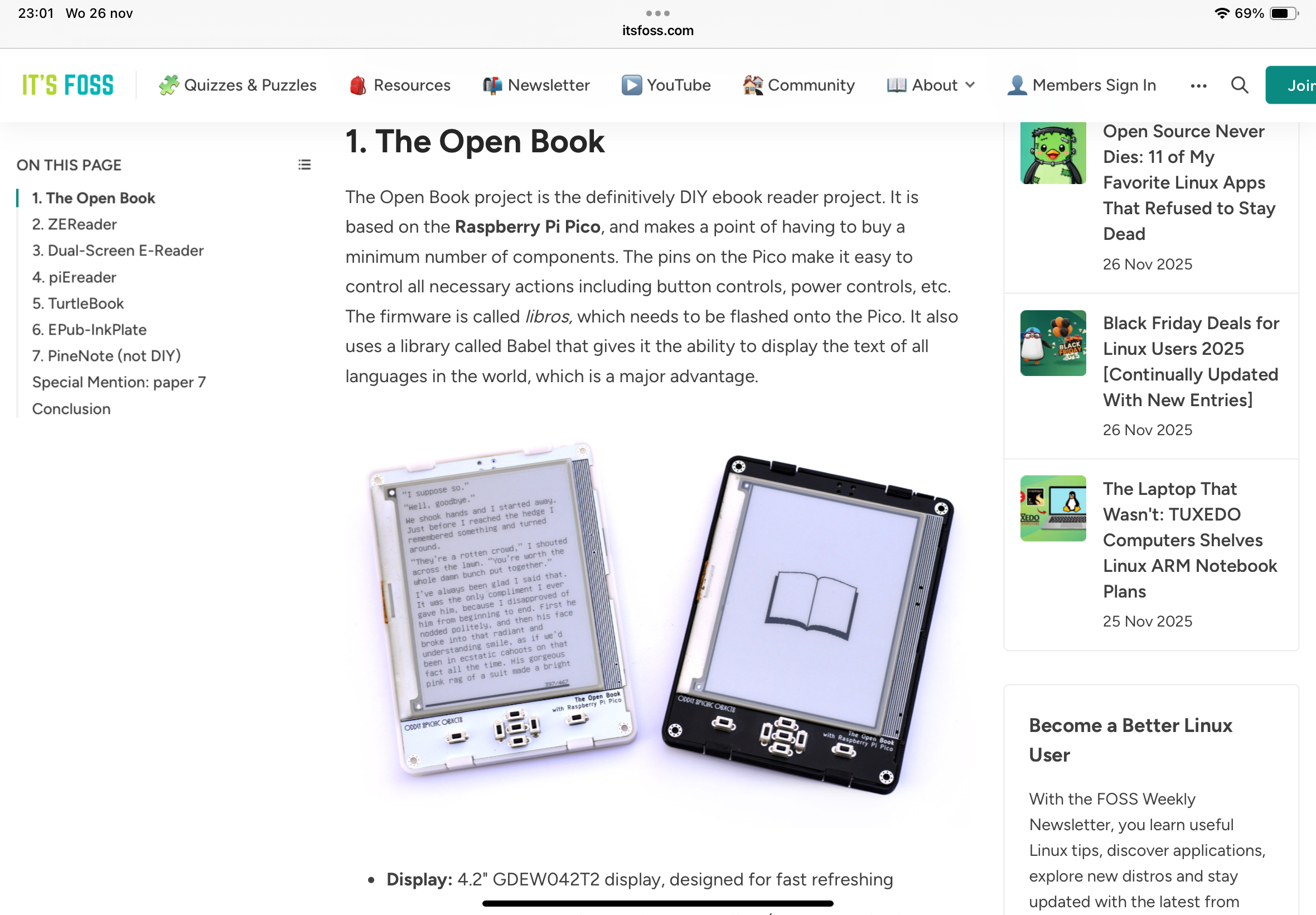Screen dimensions: 1316x915
Task: Jump to the Conclusion section
Action: pyautogui.click(x=71, y=408)
